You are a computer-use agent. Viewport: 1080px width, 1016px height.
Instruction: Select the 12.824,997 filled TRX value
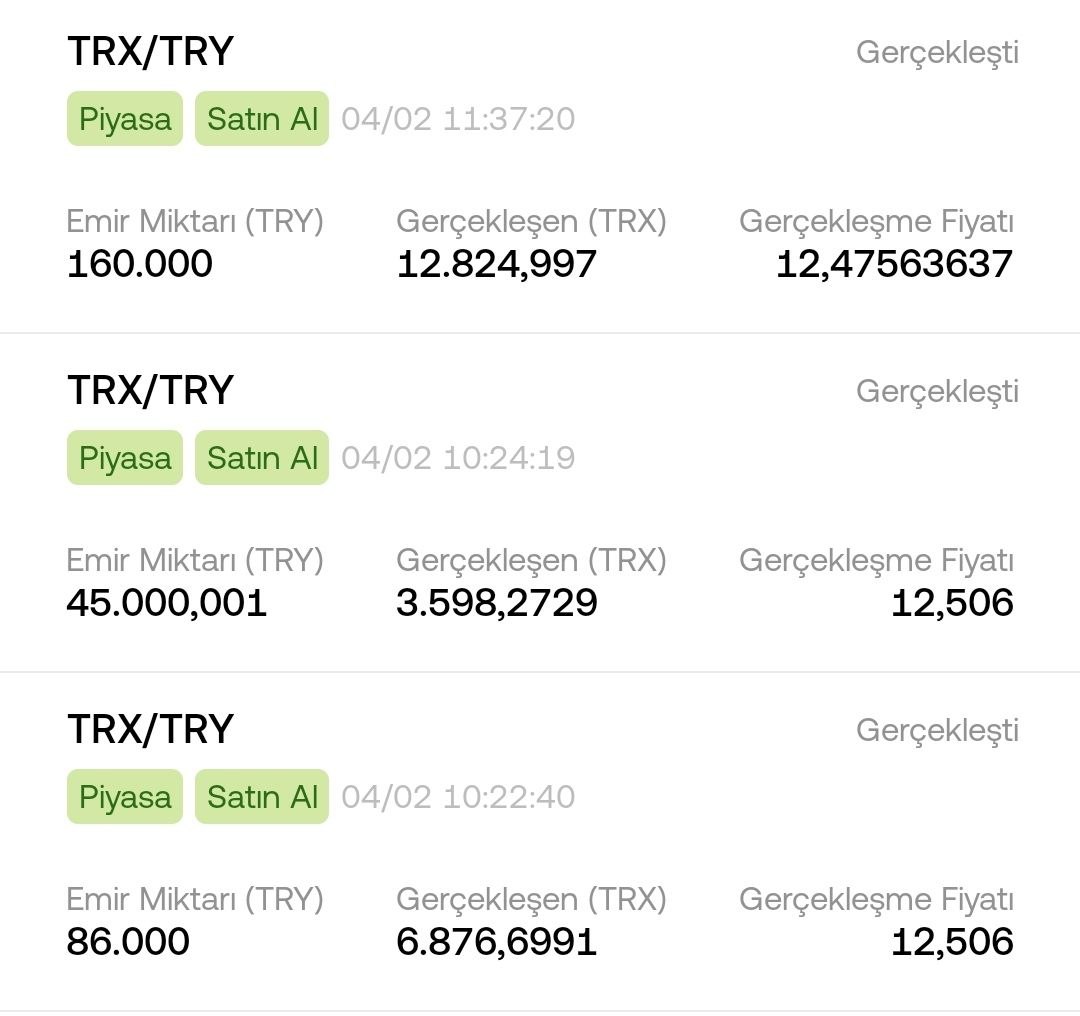point(497,264)
